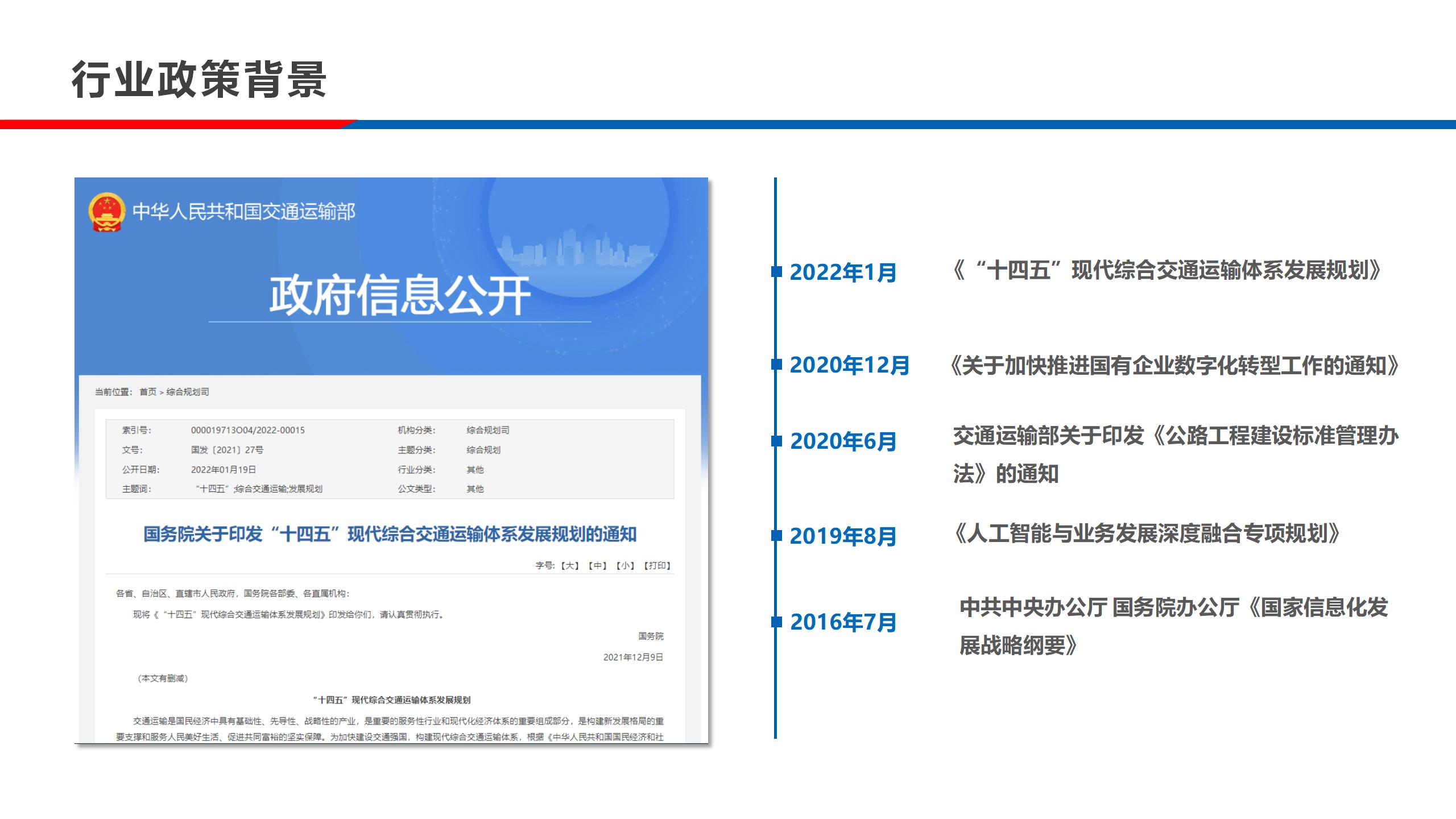This screenshot has width=1456, height=819.
Task: Click policy 《人工智能与业务发展深度融合专项规划》
Action: (x=1148, y=533)
